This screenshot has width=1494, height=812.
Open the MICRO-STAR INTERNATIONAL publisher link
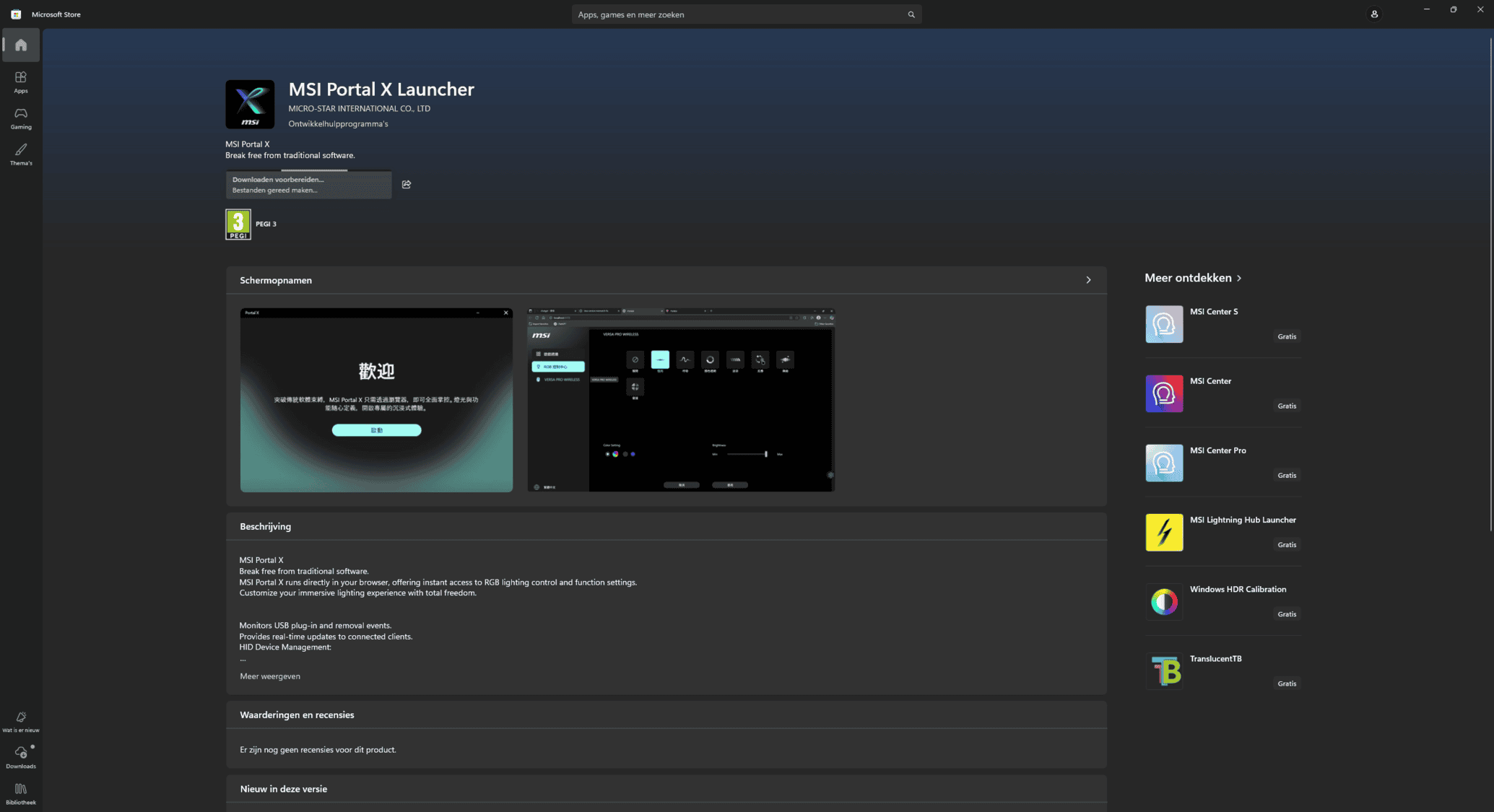coord(359,109)
